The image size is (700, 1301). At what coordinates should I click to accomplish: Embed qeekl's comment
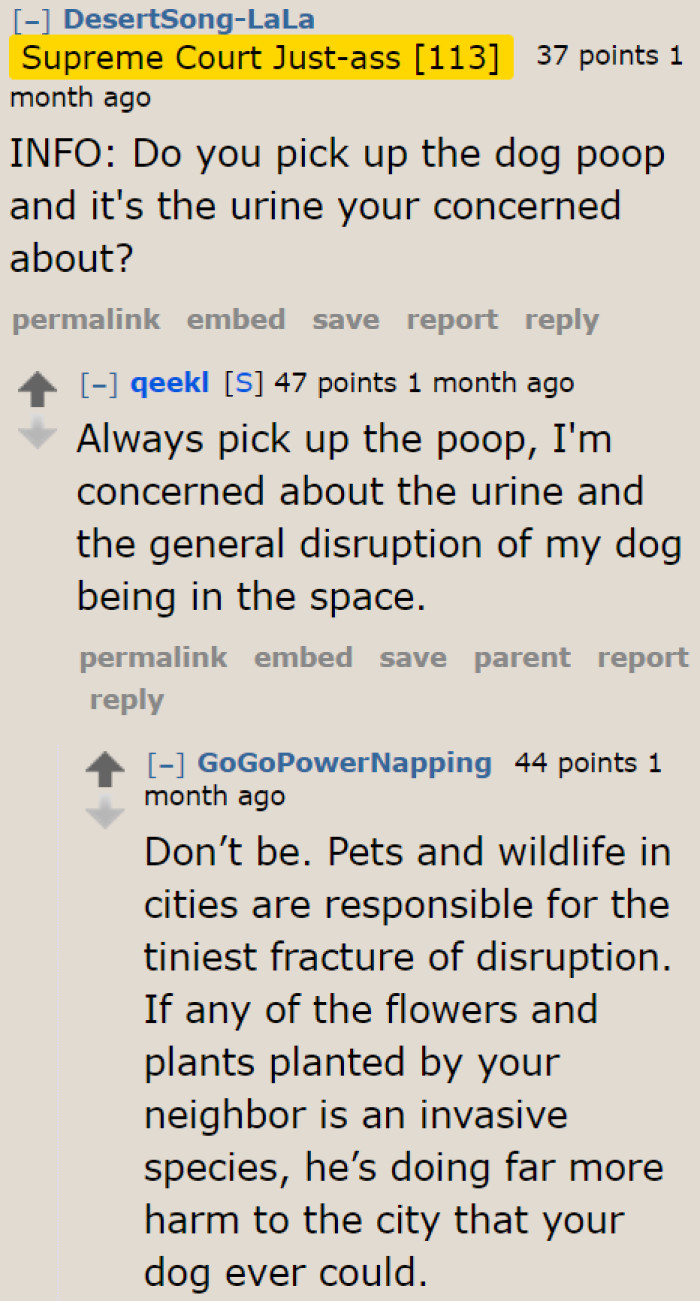(303, 657)
